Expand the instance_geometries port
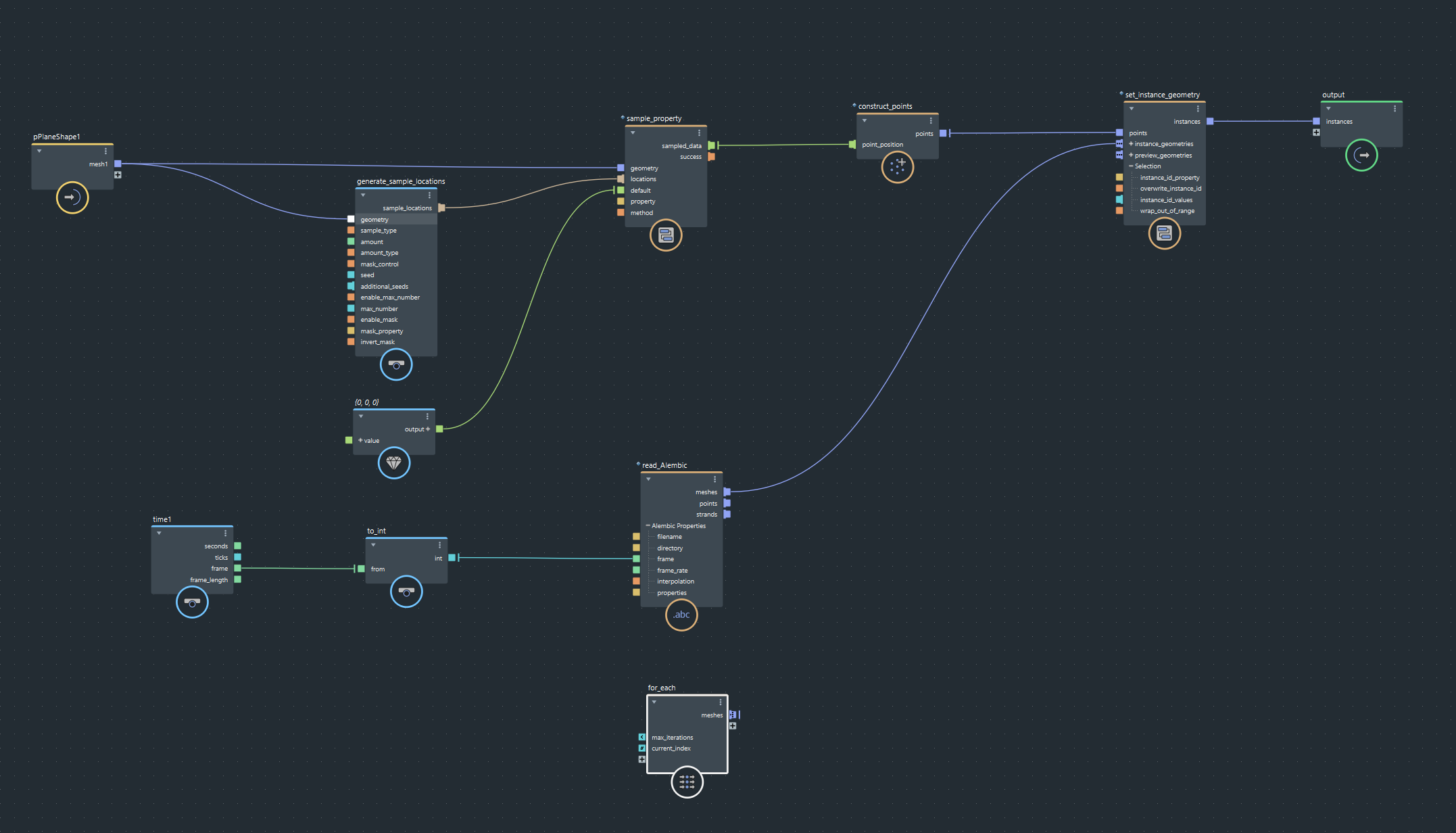1456x833 pixels. coord(1131,143)
